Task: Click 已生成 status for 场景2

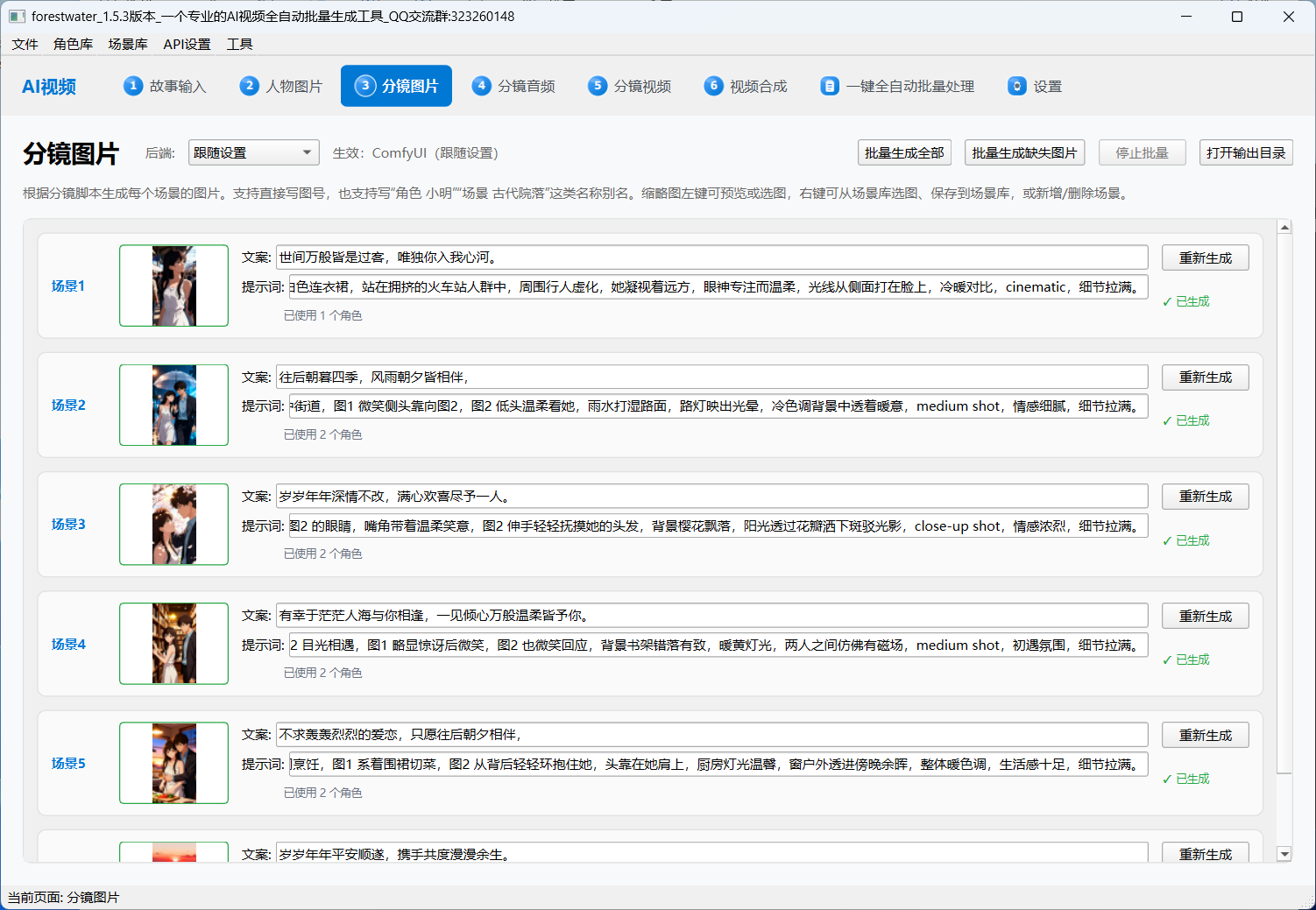Action: (1186, 420)
